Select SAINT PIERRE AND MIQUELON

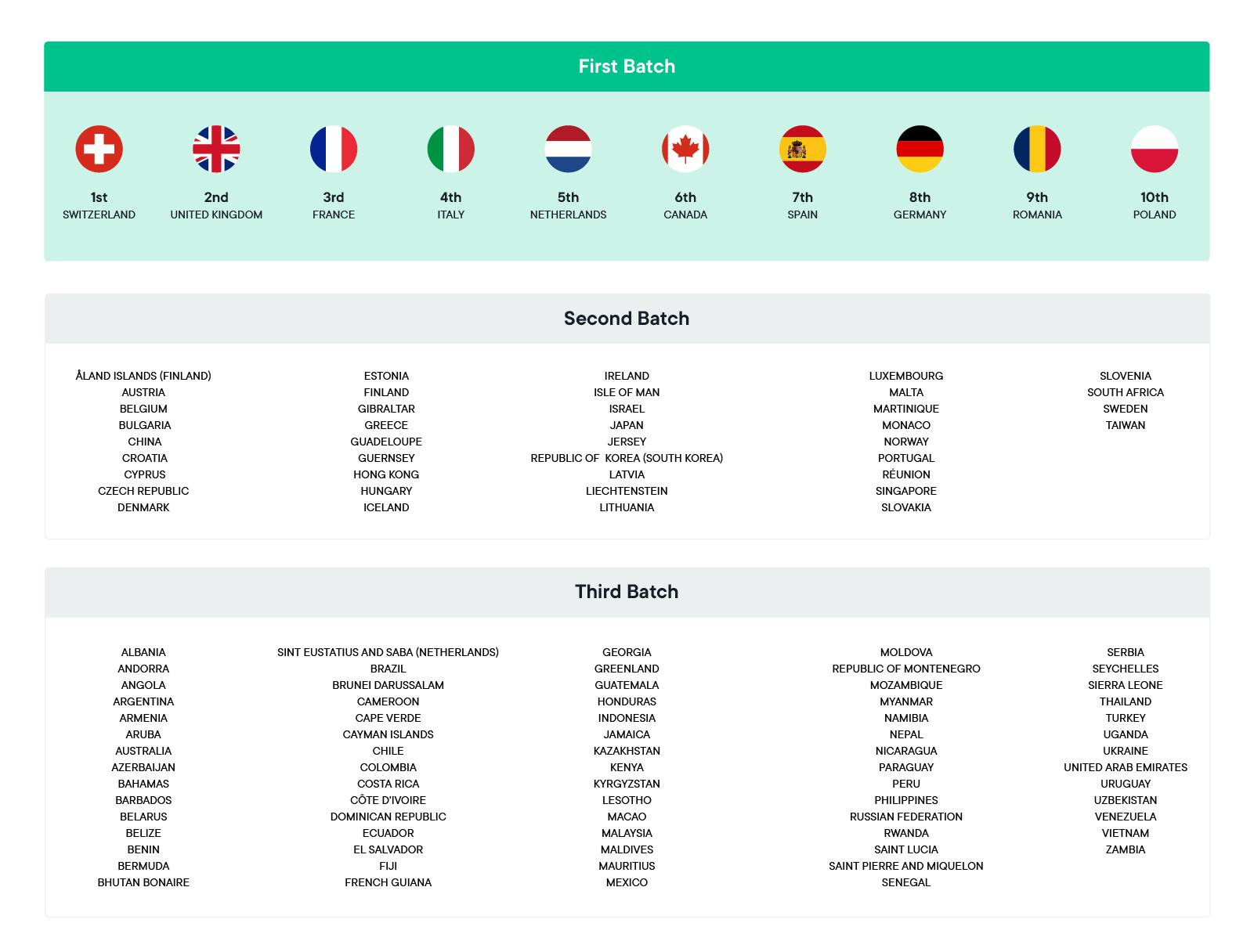click(906, 866)
